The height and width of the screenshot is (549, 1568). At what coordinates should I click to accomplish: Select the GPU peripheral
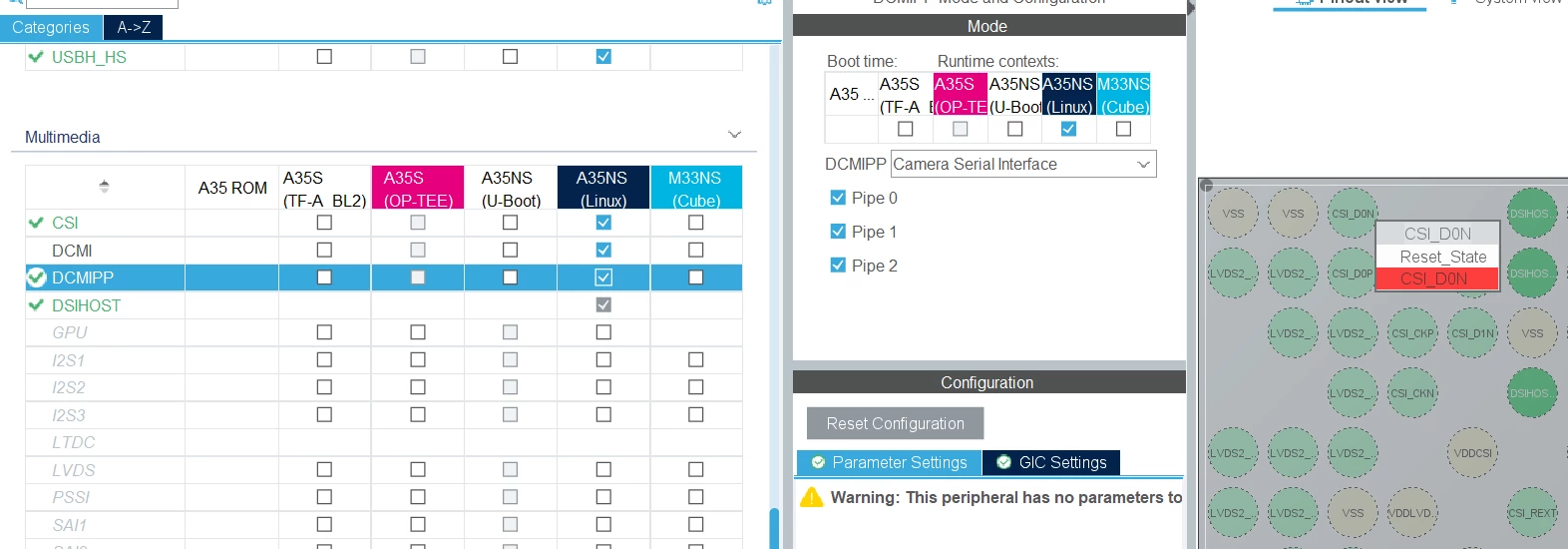click(70, 332)
